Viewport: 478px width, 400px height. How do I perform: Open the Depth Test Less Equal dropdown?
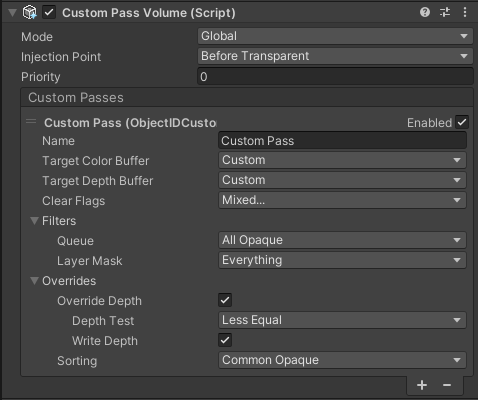342,320
